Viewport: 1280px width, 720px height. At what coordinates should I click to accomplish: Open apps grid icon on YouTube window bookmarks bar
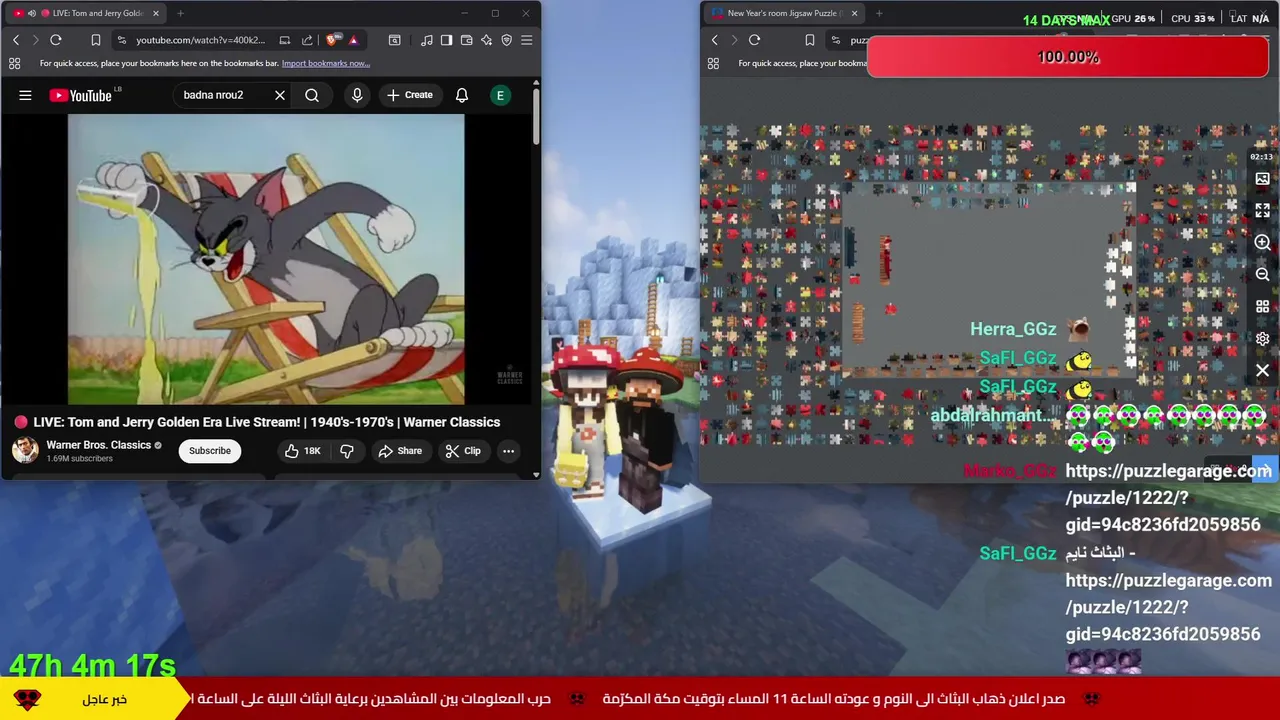14,63
